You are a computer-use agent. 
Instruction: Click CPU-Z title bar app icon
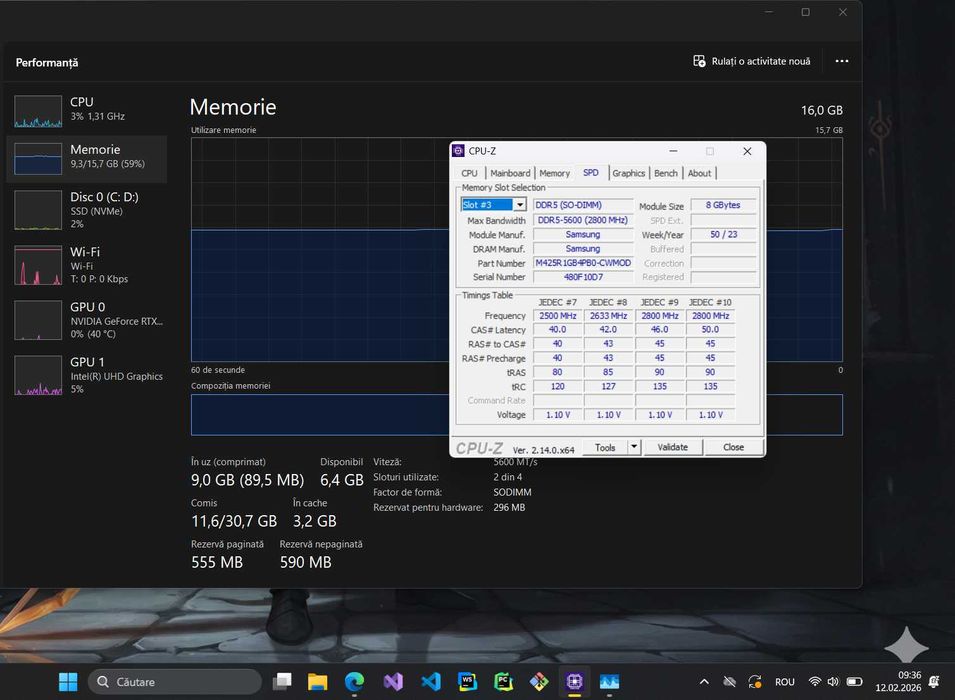click(459, 150)
